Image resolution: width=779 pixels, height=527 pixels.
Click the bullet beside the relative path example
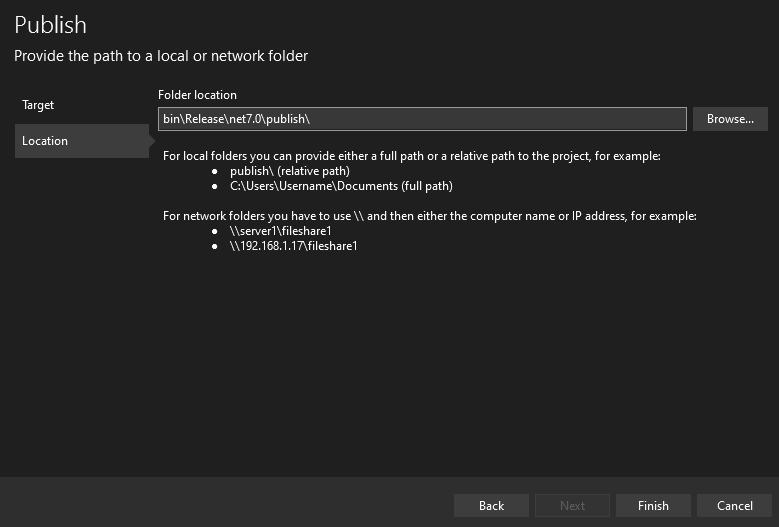coord(215,172)
